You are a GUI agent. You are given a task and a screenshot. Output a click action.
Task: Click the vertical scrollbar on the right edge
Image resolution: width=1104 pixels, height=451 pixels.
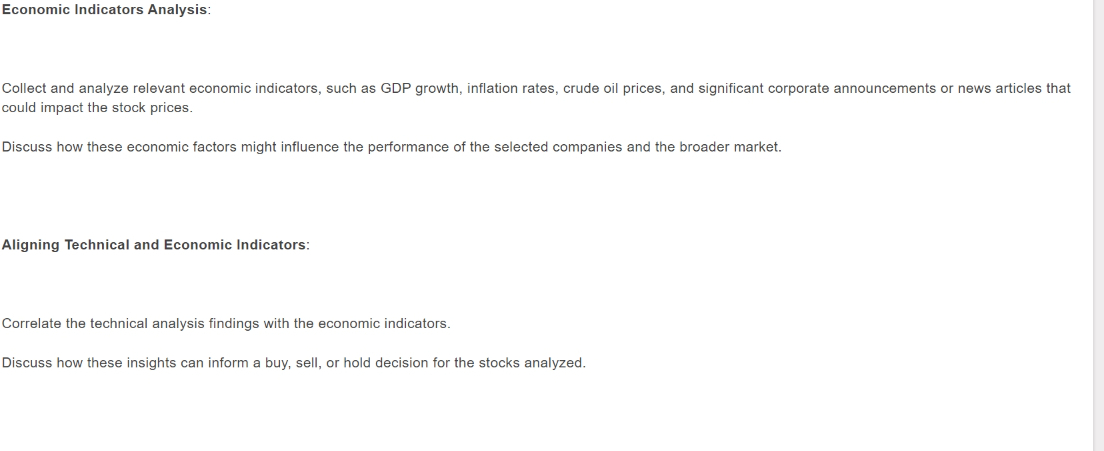click(1098, 225)
